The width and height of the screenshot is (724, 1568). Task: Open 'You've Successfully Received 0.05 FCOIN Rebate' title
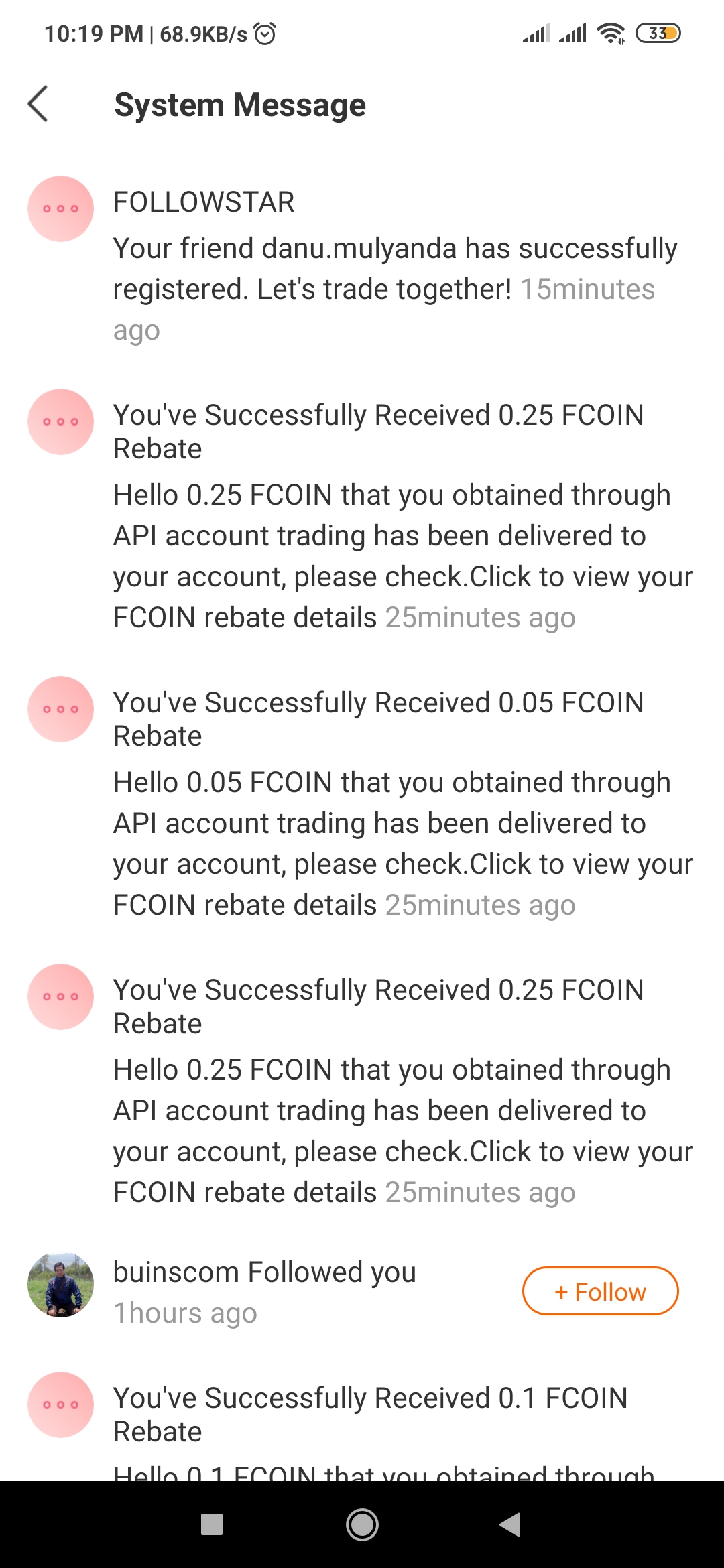click(x=378, y=718)
